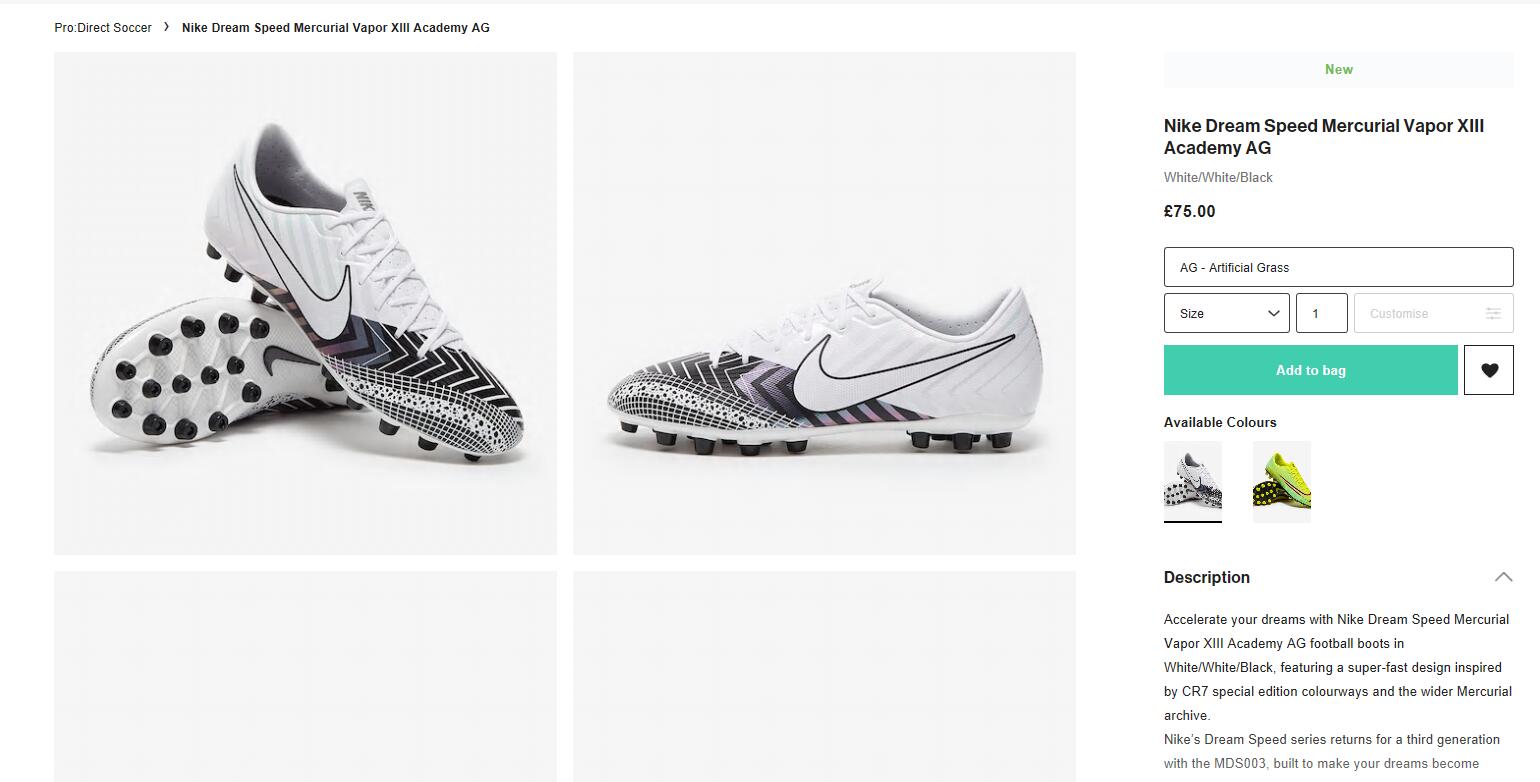The height and width of the screenshot is (782, 1540).
Task: Open the third empty image placeholder
Action: point(305,676)
